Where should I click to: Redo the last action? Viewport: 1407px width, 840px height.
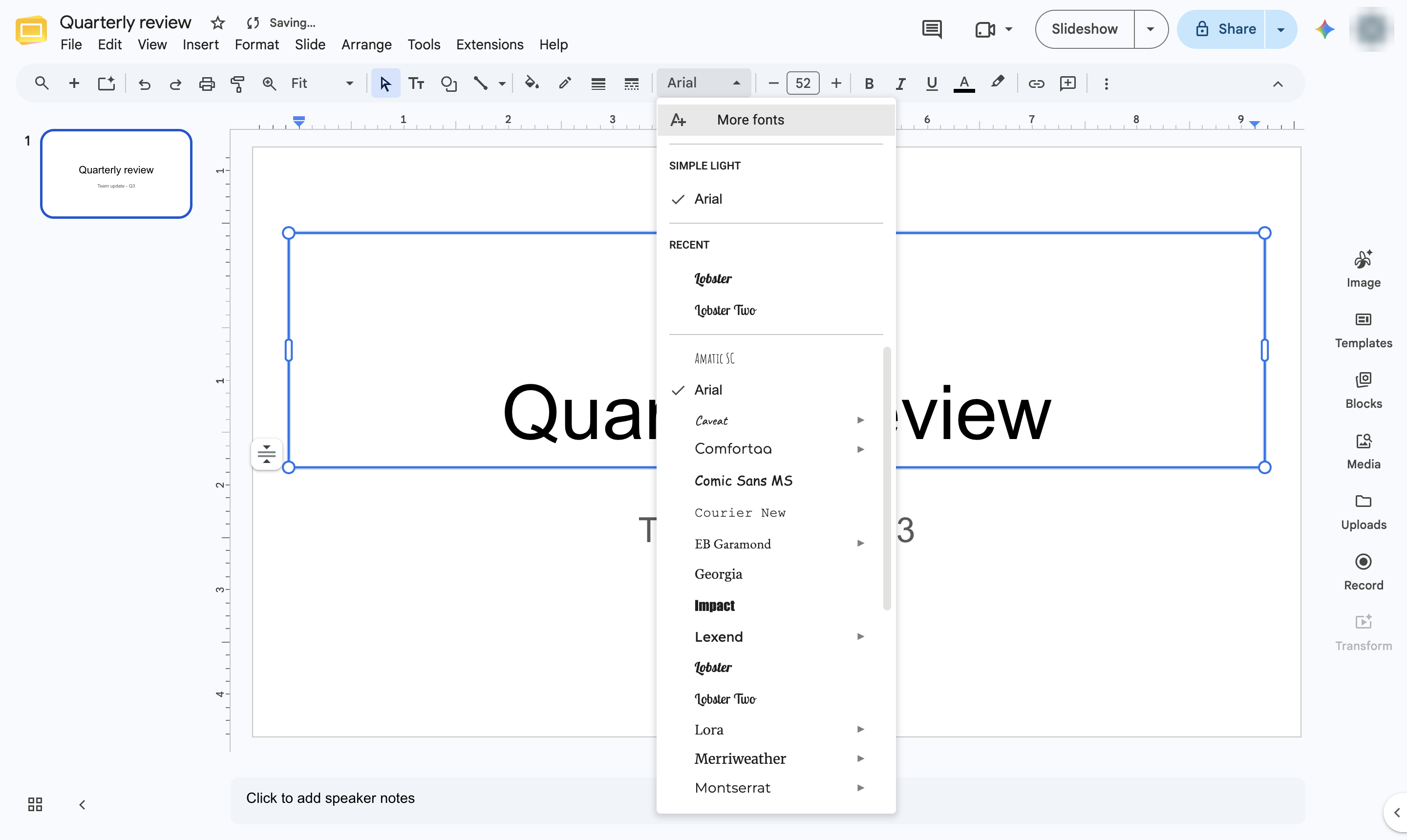(x=175, y=84)
